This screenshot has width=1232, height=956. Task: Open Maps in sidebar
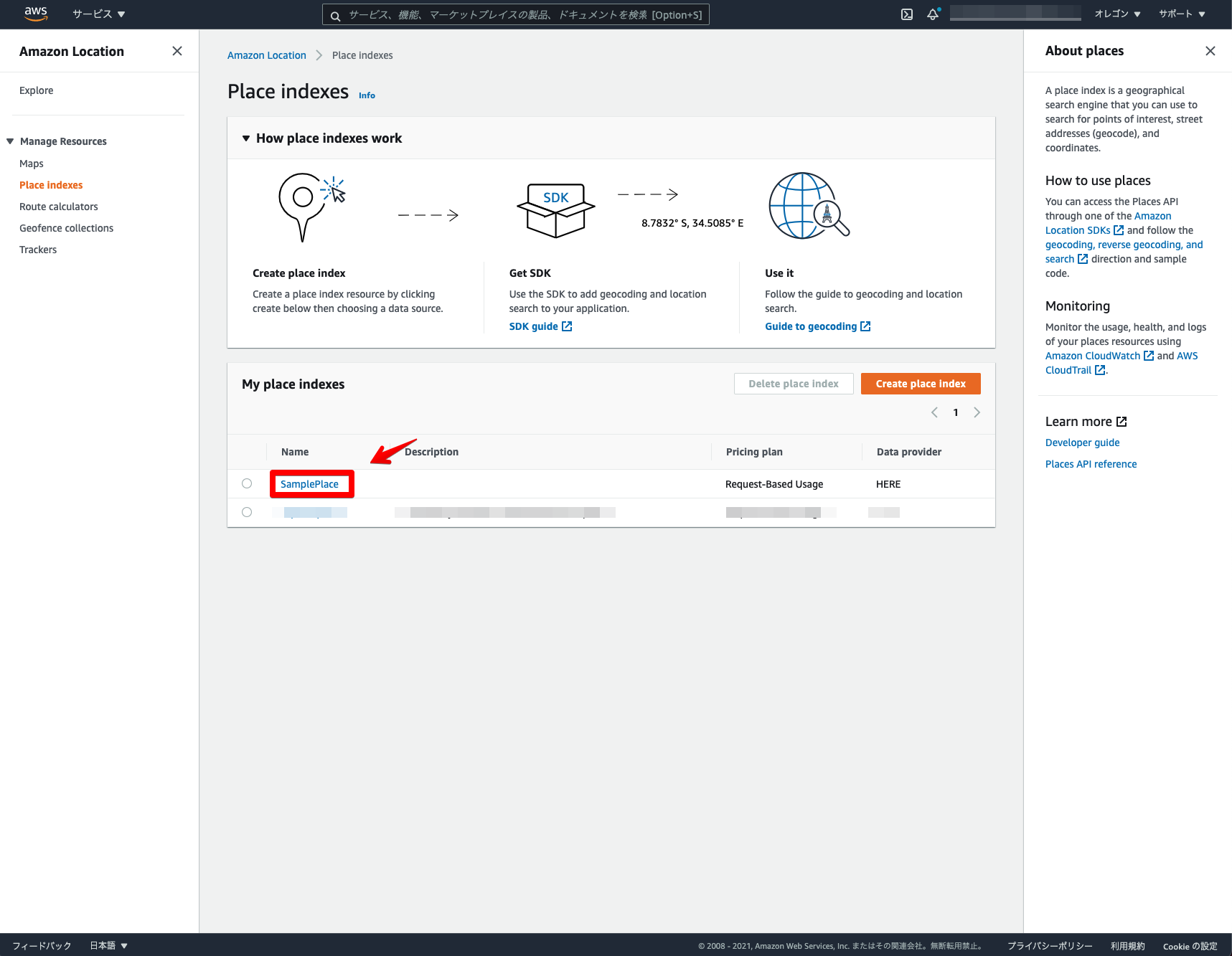[x=32, y=164]
